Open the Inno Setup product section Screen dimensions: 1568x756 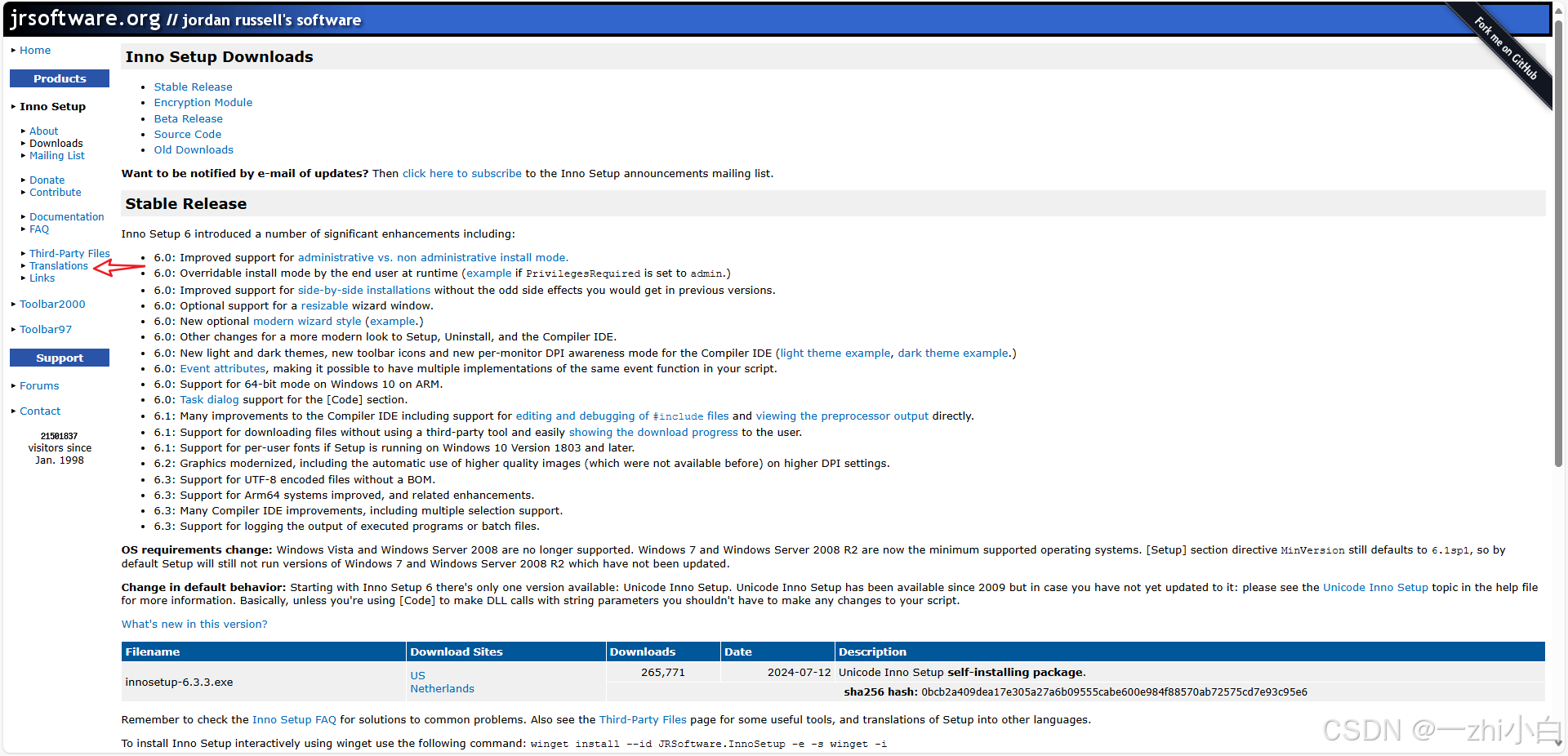click(52, 107)
